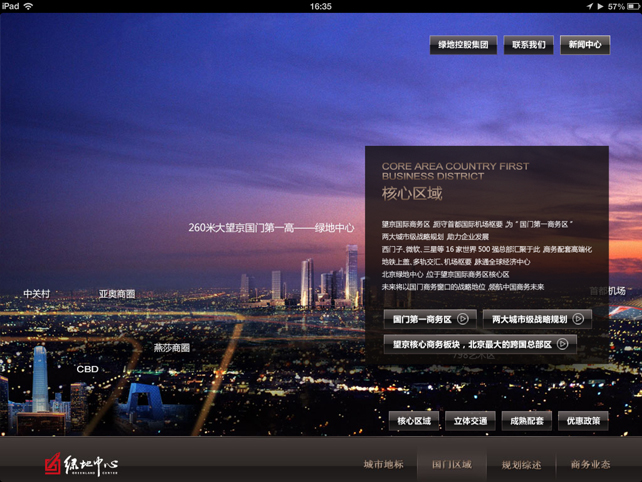Select the 国门区域 tab
The image size is (642, 482).
pos(452,465)
